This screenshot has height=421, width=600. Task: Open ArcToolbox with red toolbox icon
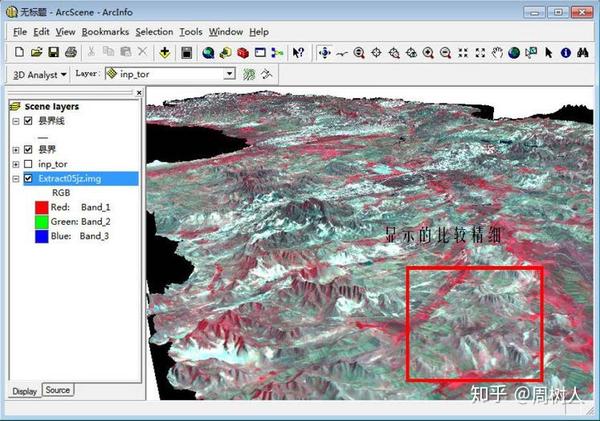click(x=242, y=52)
